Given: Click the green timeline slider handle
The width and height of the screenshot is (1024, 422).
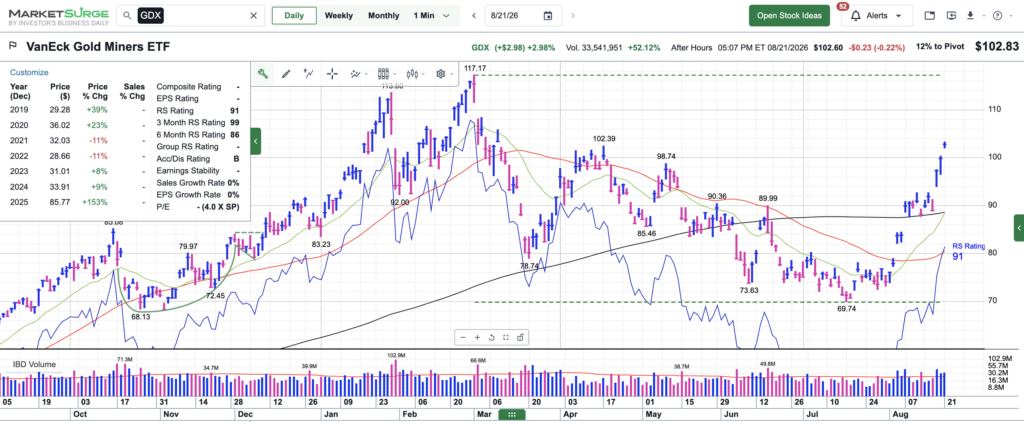Looking at the screenshot, I should 511,415.
